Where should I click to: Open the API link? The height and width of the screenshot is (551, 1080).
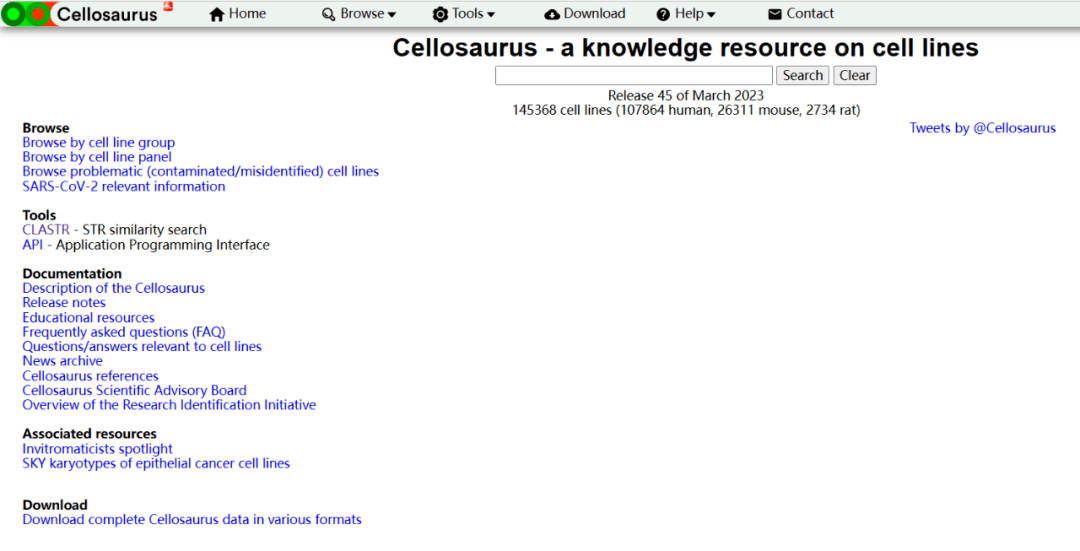(32, 245)
